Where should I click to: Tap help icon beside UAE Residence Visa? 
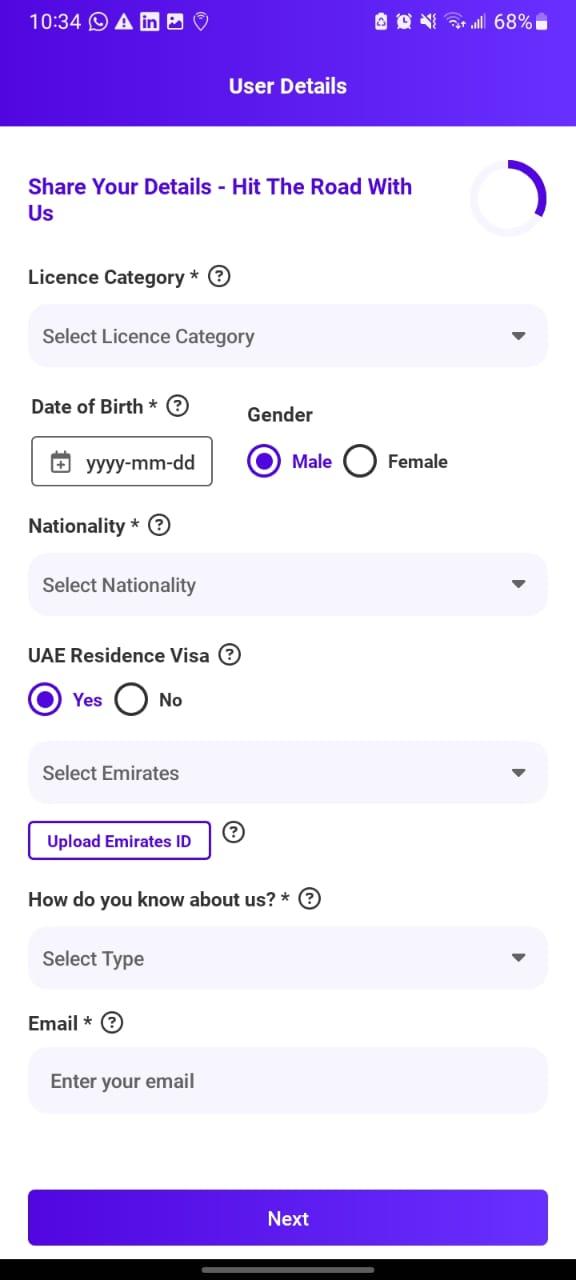coord(229,655)
